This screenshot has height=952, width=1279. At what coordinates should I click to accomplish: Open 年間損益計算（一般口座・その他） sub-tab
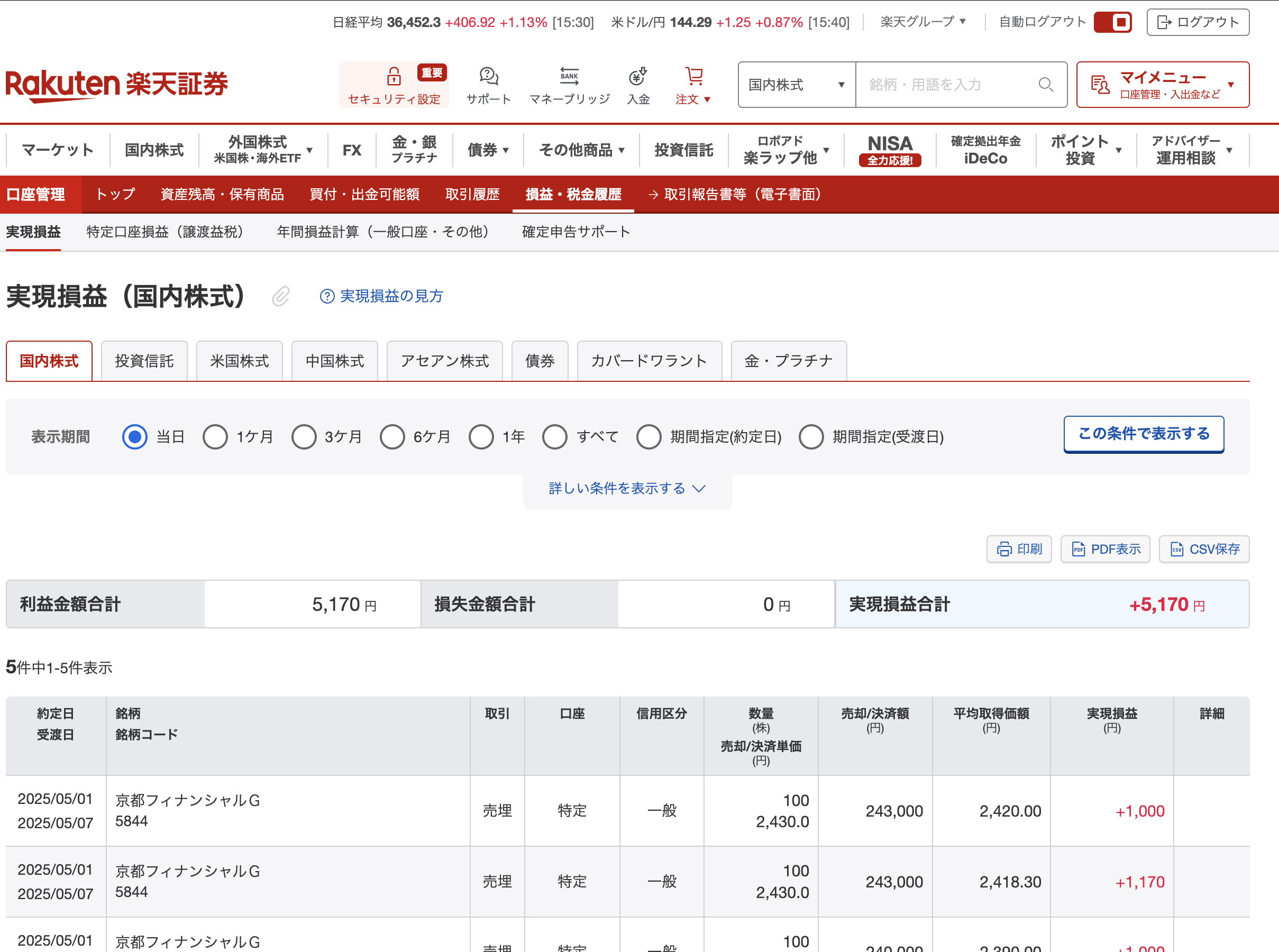383,232
